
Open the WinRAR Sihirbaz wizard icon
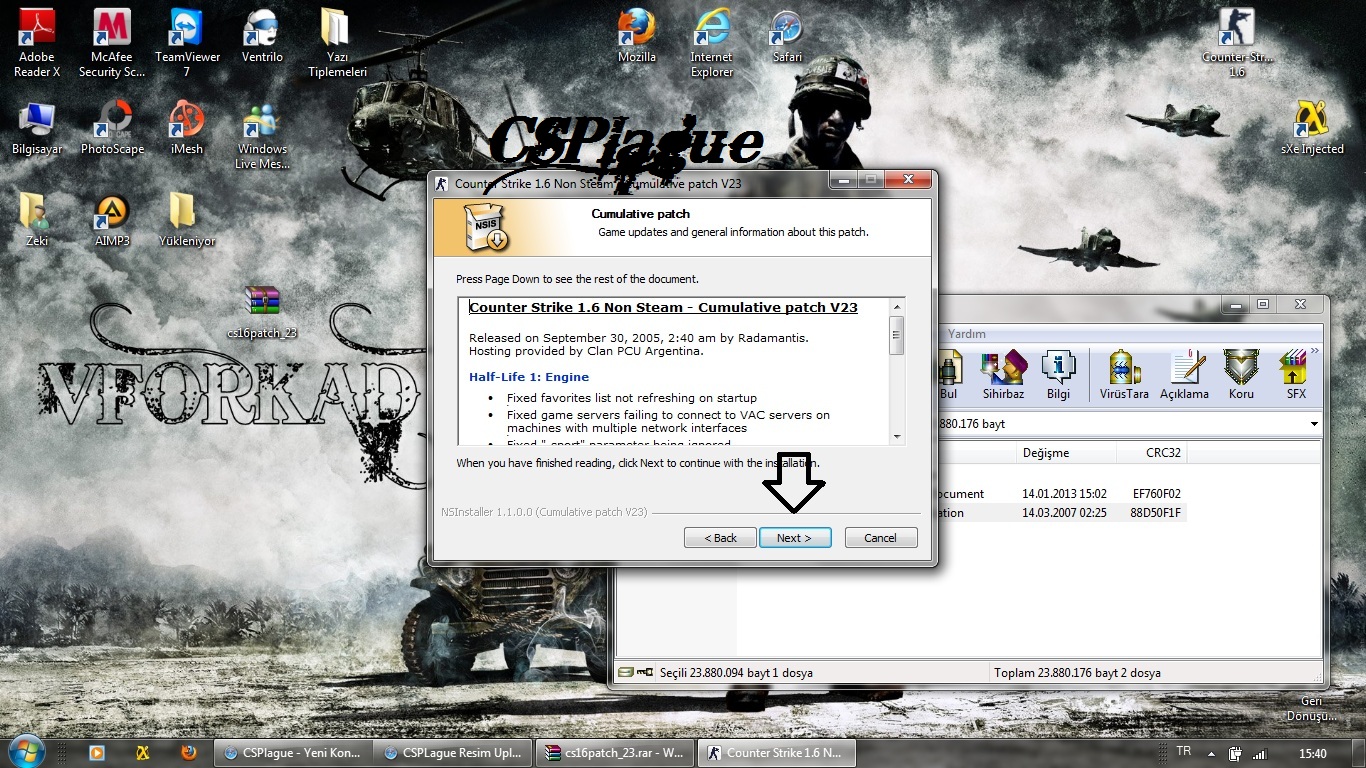pyautogui.click(x=1003, y=375)
